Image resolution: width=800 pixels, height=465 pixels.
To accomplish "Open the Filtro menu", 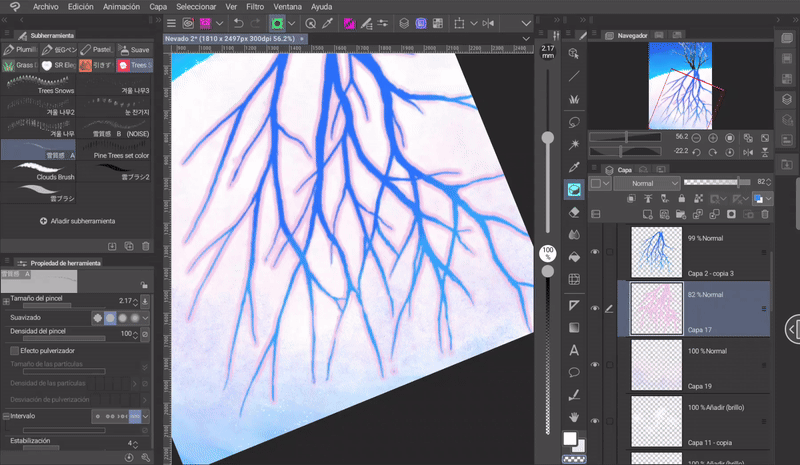I will click(x=255, y=6).
